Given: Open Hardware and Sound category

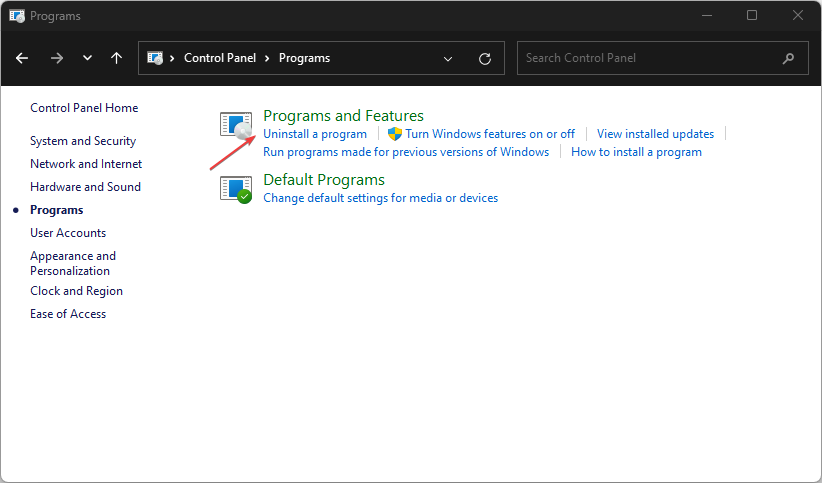Looking at the screenshot, I should point(85,187).
